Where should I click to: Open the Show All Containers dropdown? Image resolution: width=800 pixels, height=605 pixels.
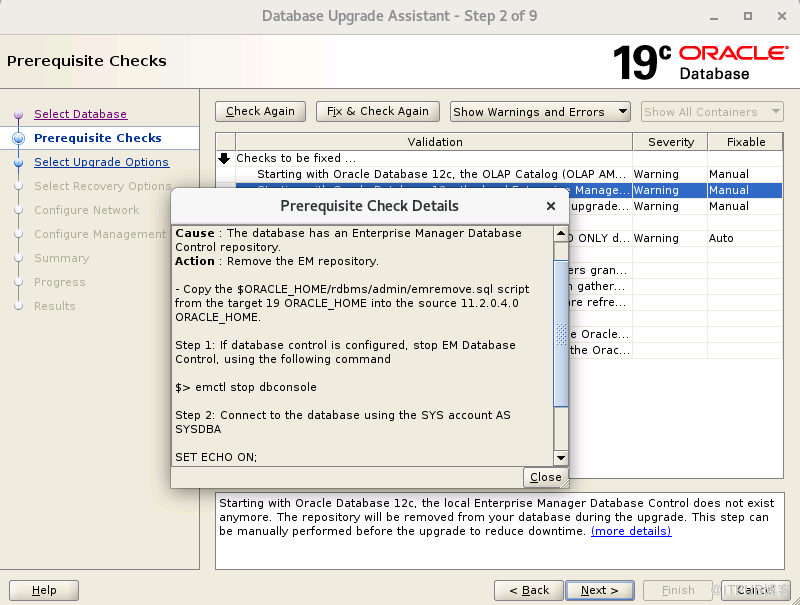click(712, 112)
